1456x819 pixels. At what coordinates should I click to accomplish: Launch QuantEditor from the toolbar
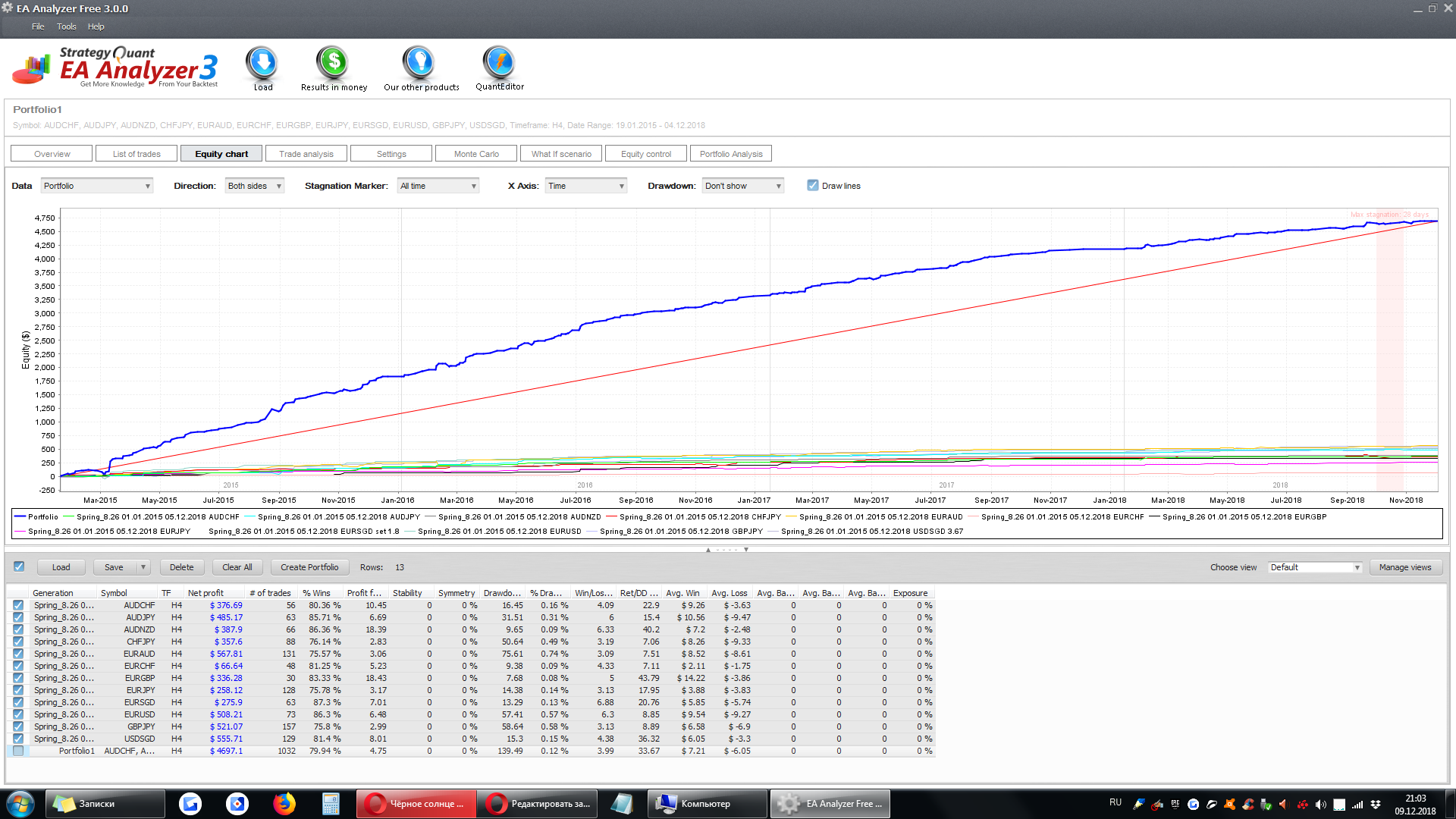click(499, 64)
